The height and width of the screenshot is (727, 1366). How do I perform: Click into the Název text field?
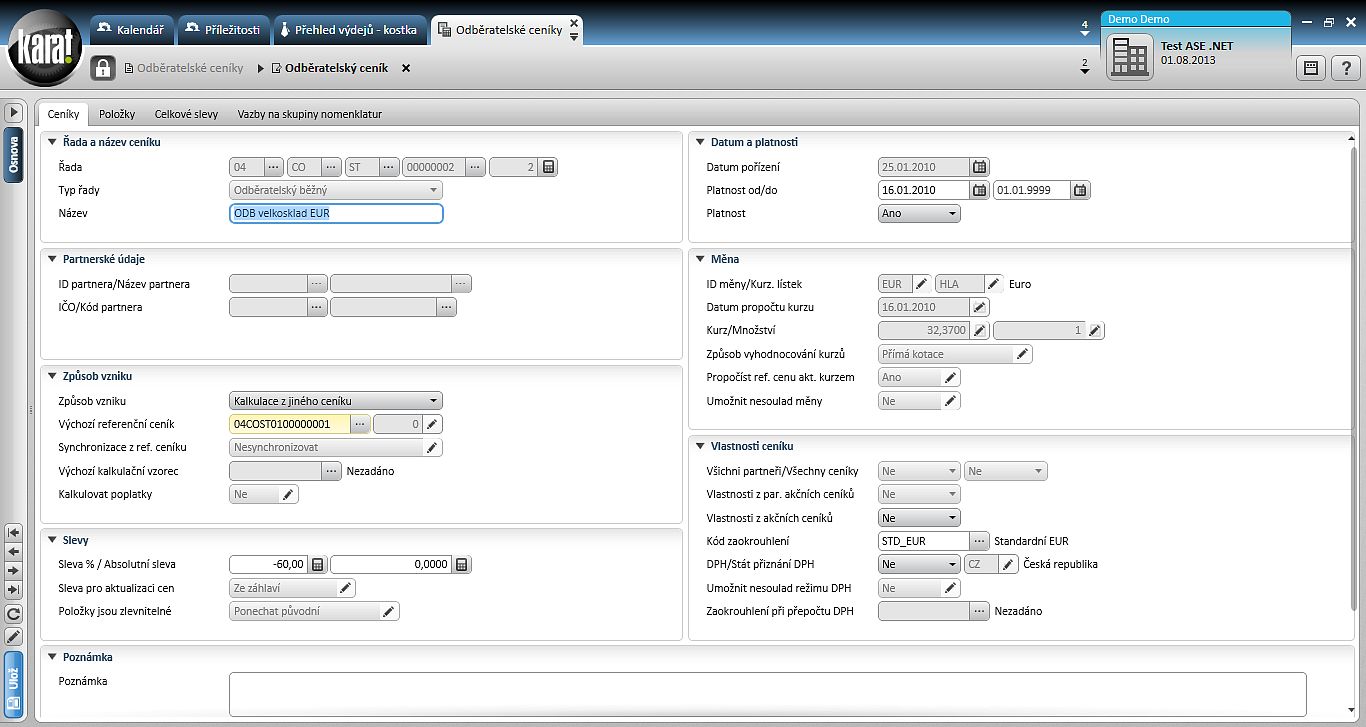[336, 213]
